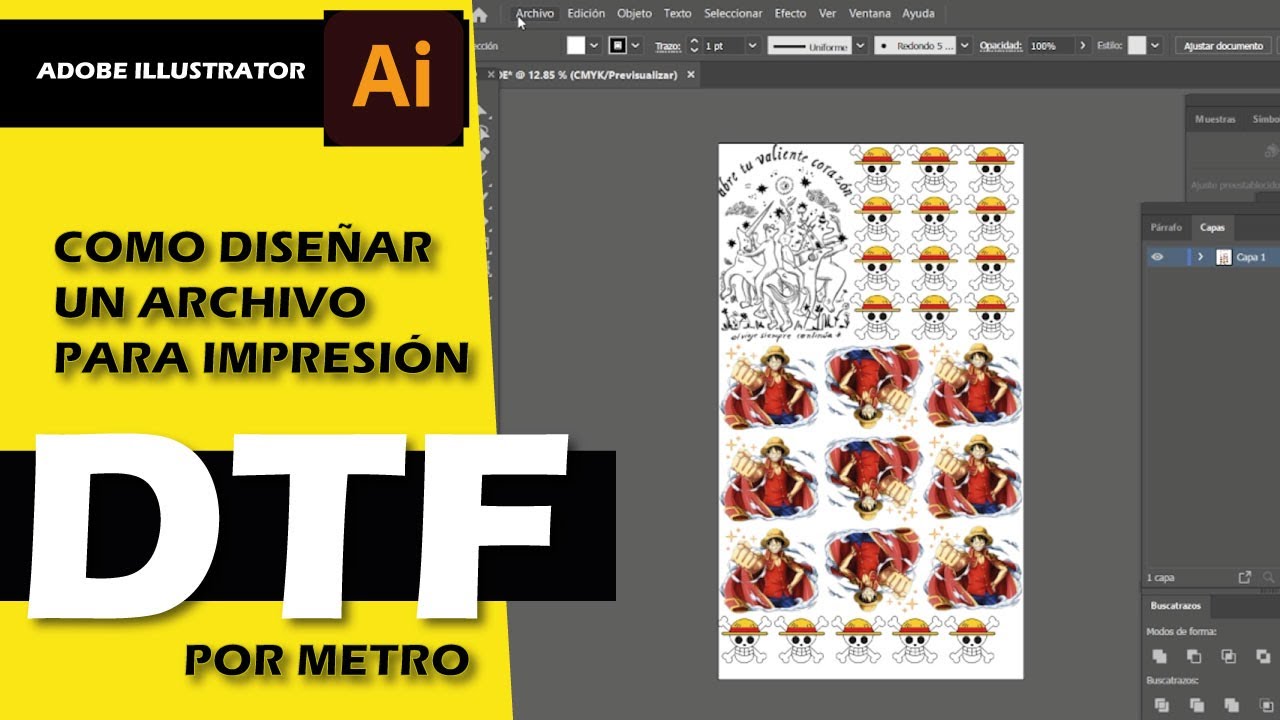Open the Redondo 5 brush definition dropdown
Viewport: 1280px width, 720px height.
[964, 46]
